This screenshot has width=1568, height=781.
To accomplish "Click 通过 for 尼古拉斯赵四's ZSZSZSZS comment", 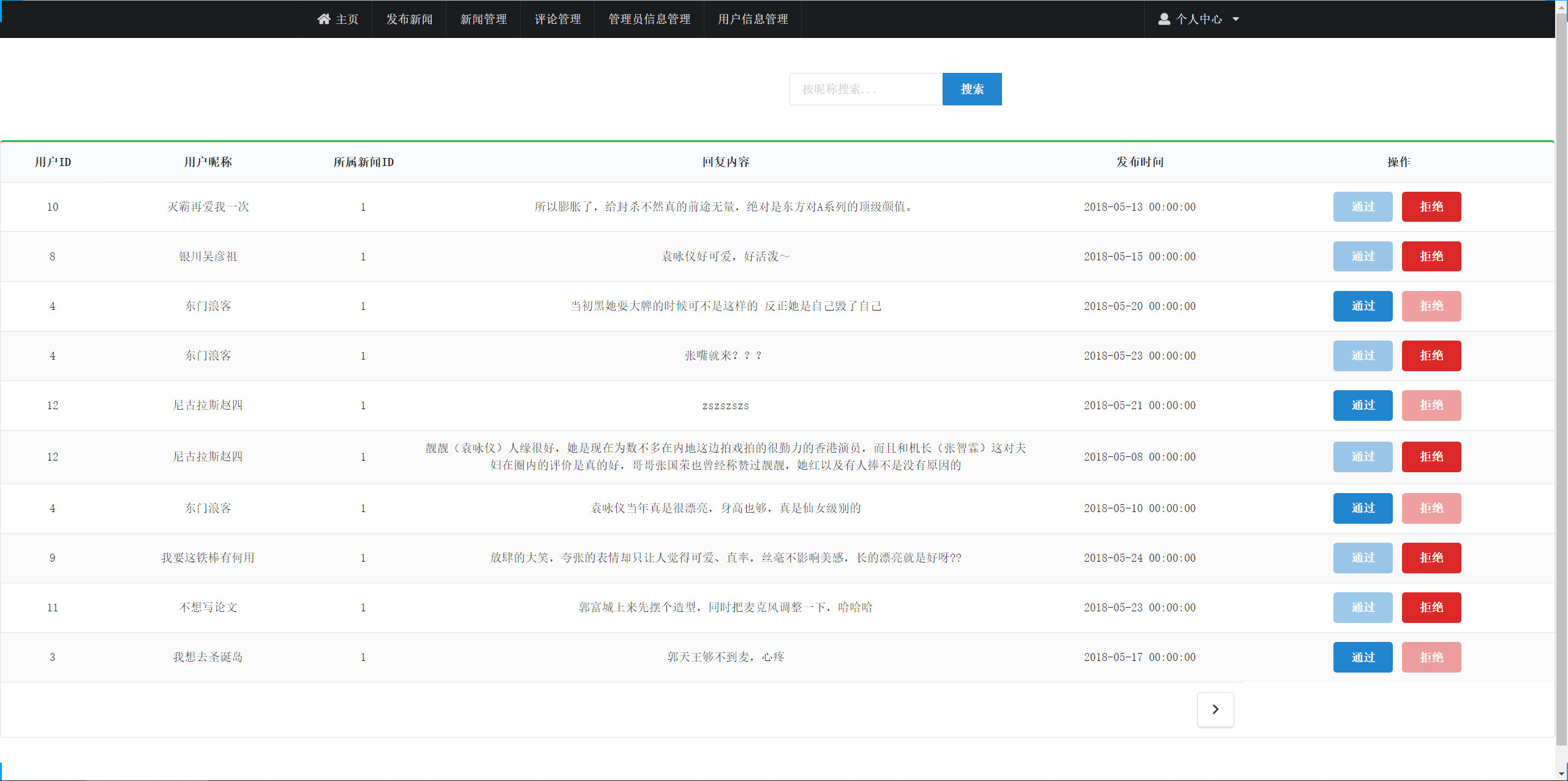I will (x=1362, y=405).
